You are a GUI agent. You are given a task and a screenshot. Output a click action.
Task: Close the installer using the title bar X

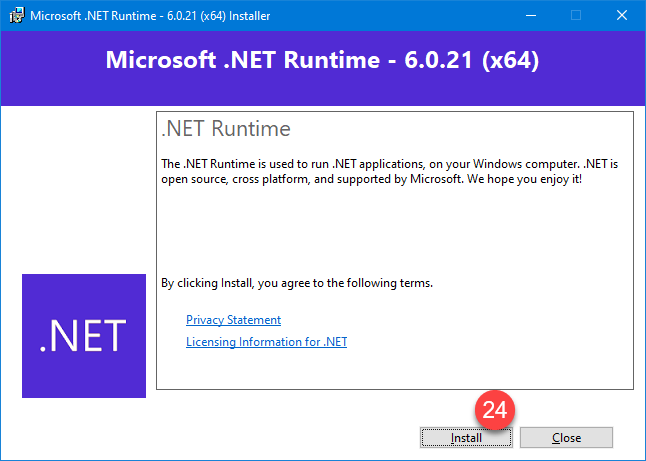click(x=622, y=16)
